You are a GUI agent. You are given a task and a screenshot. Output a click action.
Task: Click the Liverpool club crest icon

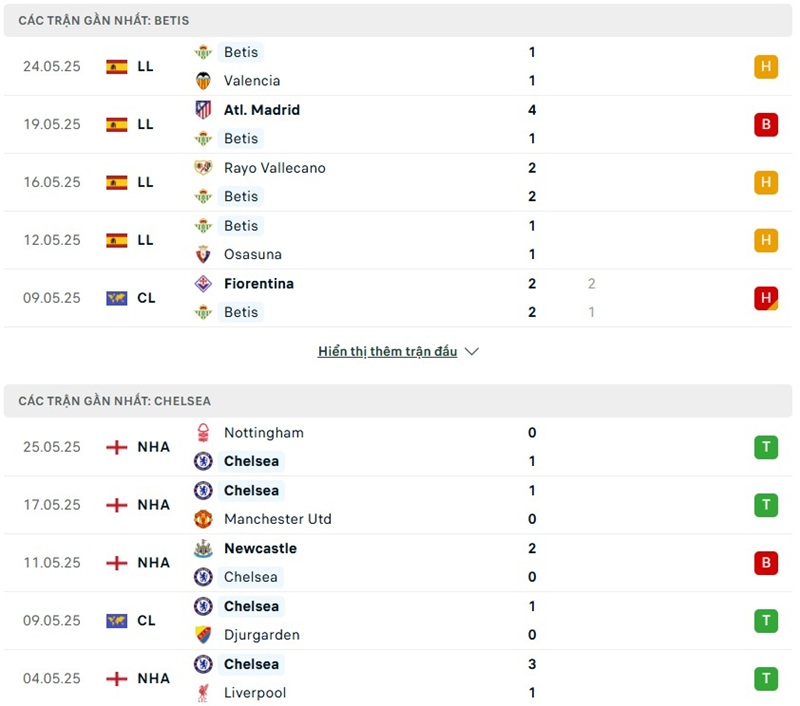pyautogui.click(x=203, y=693)
